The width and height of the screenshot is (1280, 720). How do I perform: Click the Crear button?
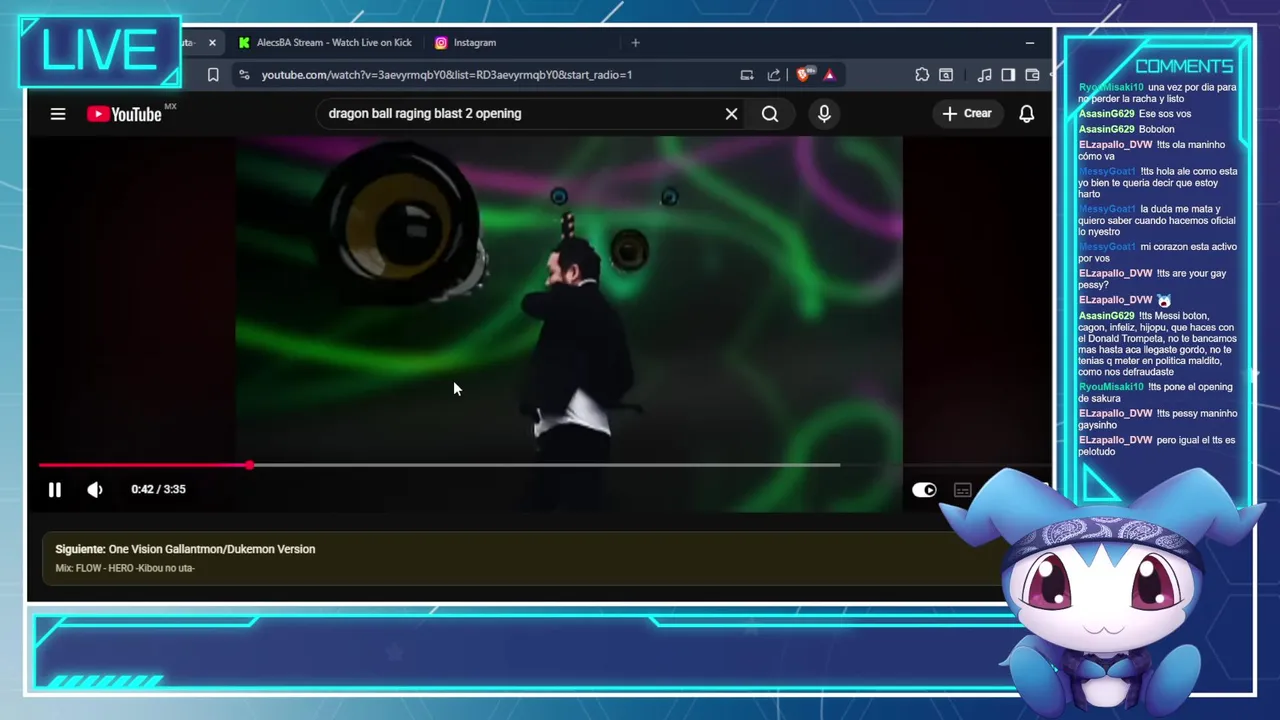tap(967, 114)
